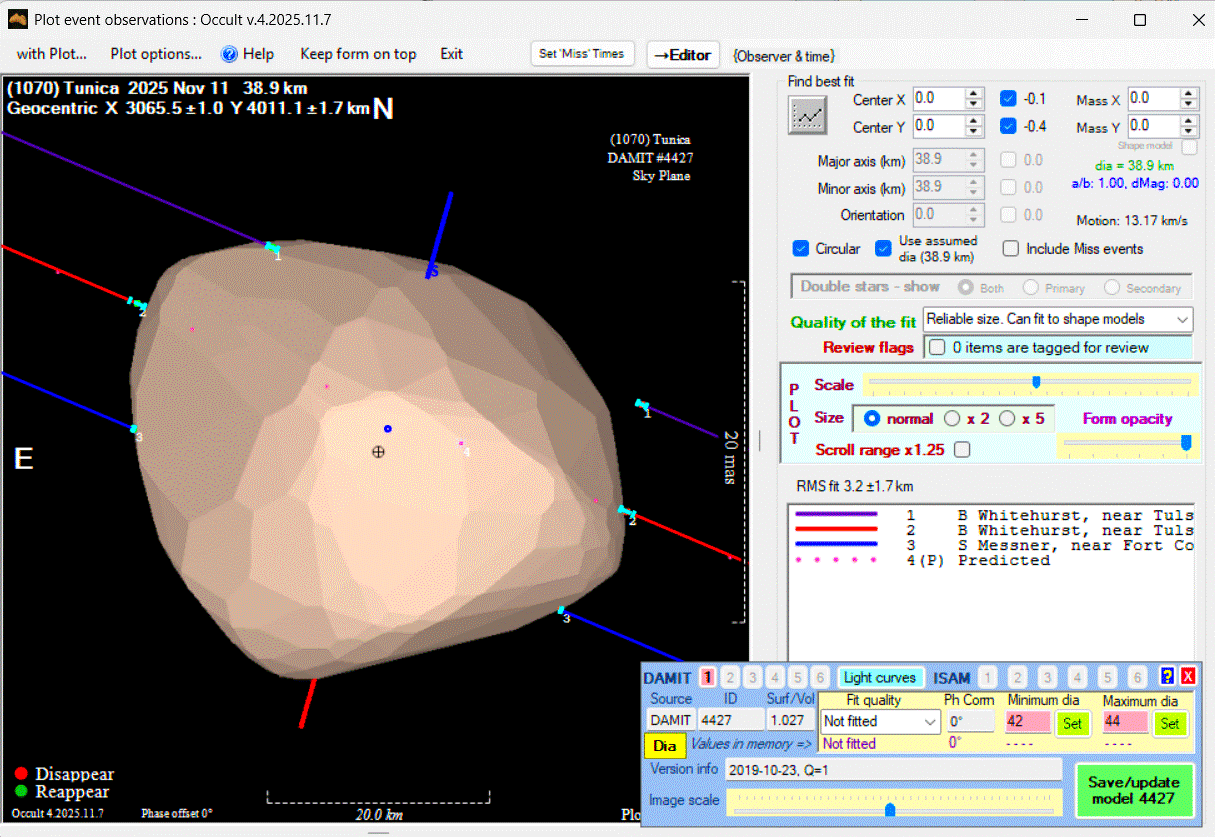This screenshot has height=837, width=1215.
Task: Click the blue question mark help icon in DAMIT panel
Action: tap(1166, 676)
